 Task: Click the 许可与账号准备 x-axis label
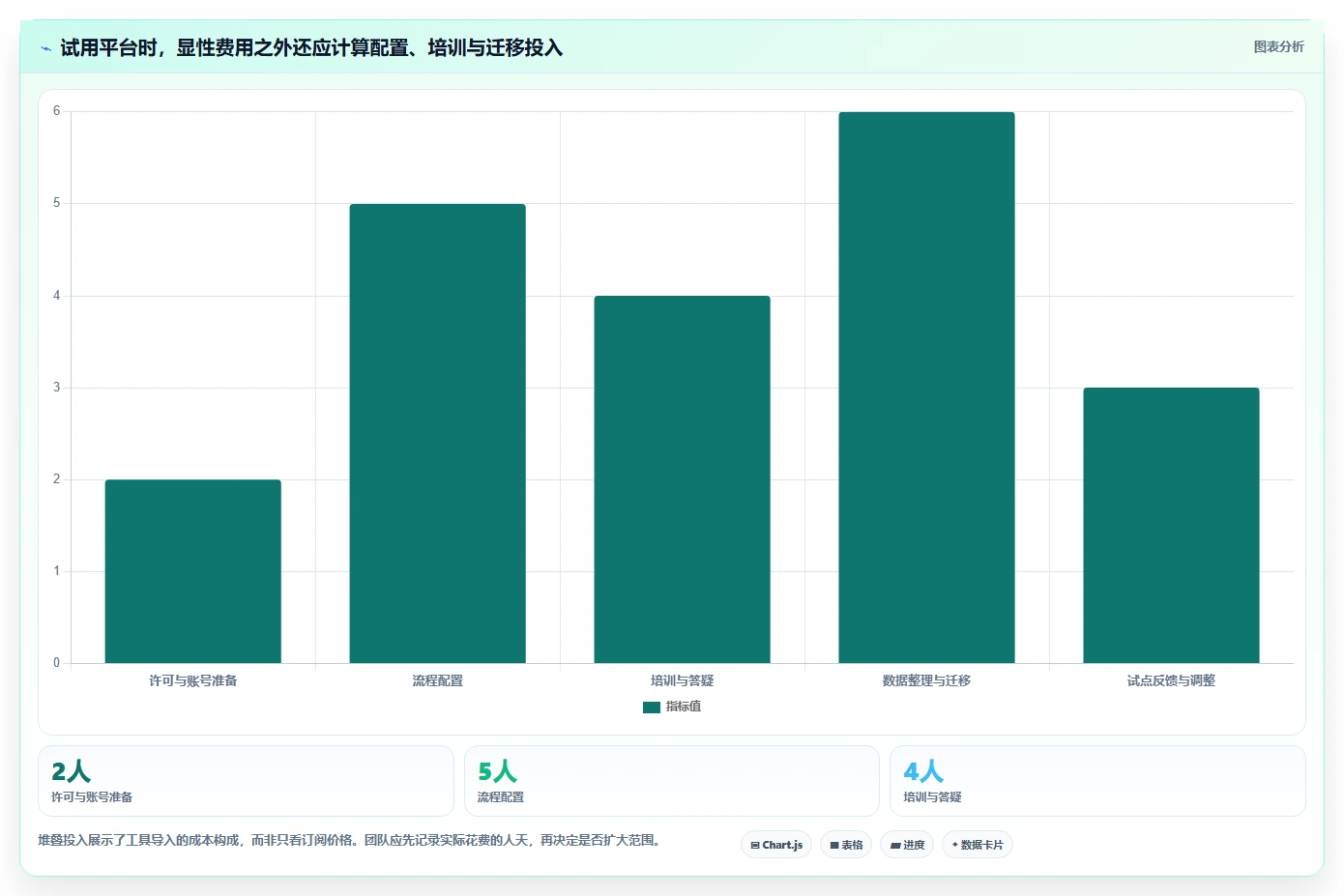193,680
